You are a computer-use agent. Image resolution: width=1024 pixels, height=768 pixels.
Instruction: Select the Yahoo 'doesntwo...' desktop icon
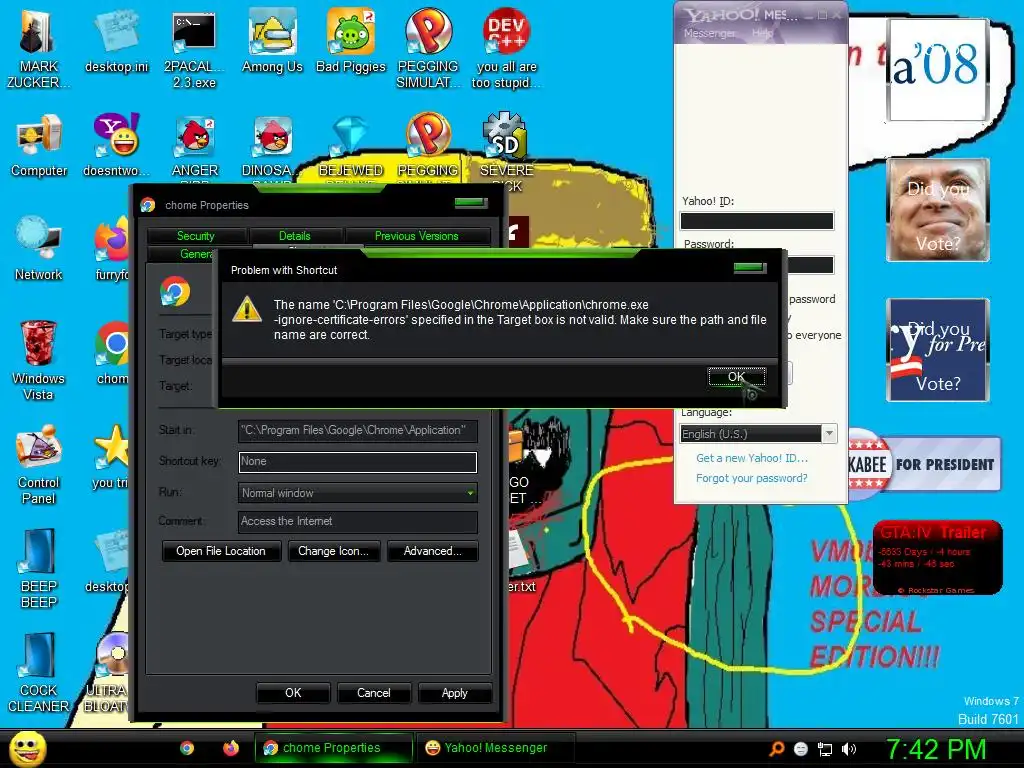coord(116,145)
